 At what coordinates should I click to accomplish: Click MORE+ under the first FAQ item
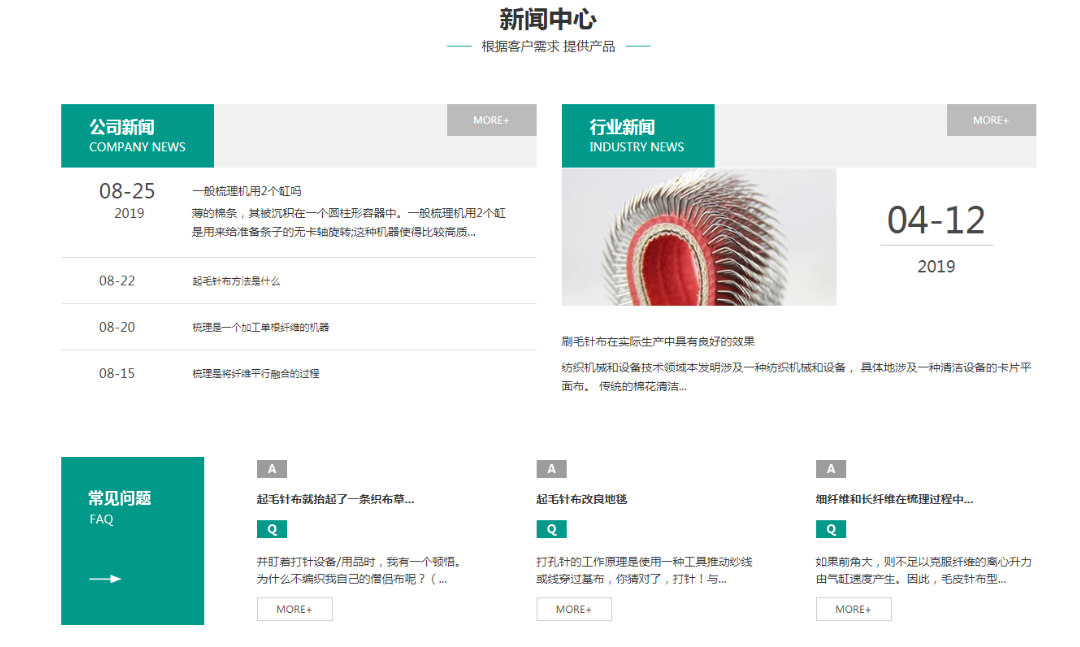coord(294,609)
